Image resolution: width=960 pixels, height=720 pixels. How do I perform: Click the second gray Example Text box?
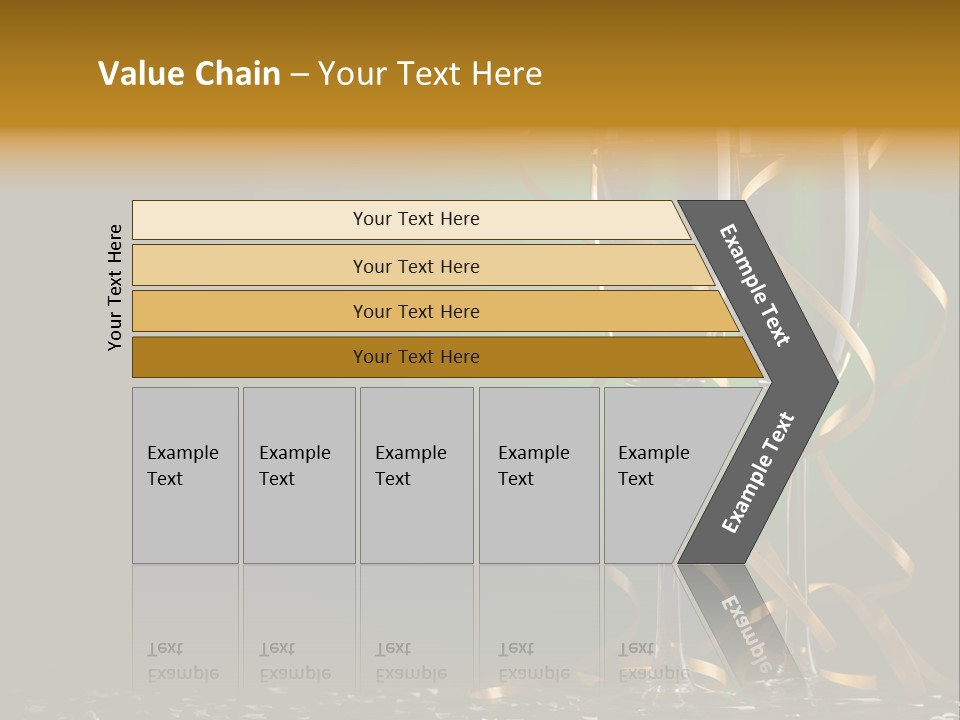(298, 475)
